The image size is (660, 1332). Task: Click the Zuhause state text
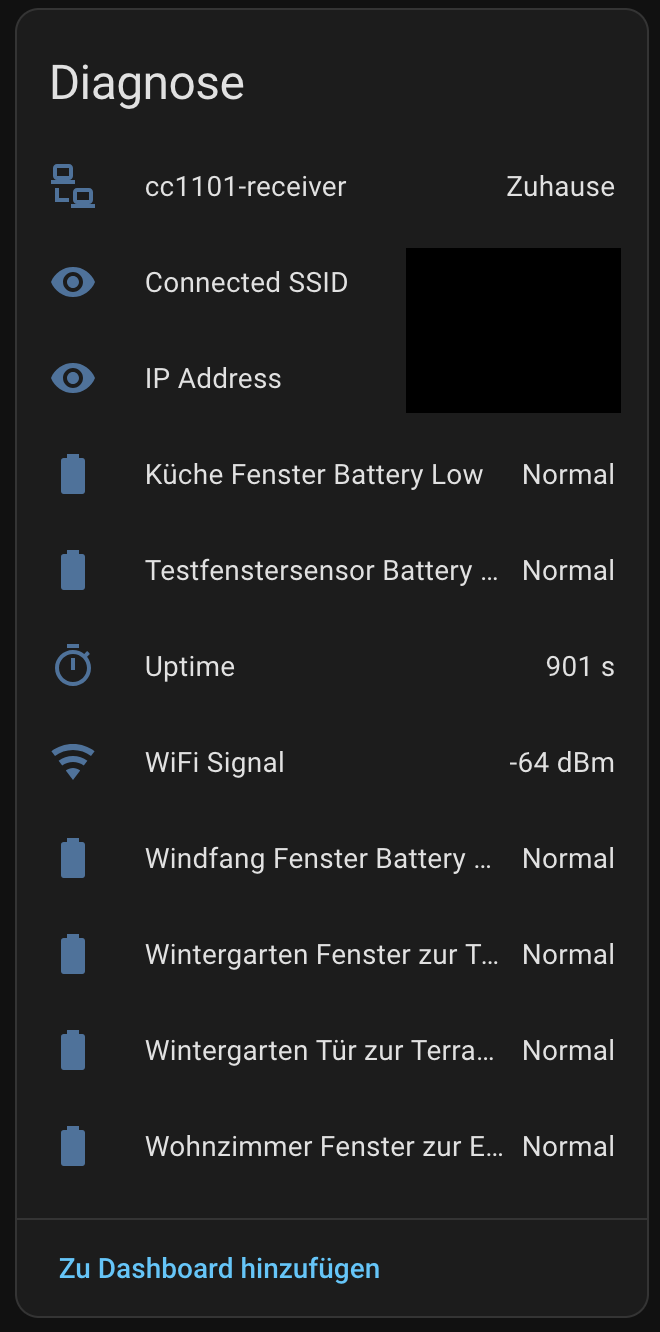(560, 187)
